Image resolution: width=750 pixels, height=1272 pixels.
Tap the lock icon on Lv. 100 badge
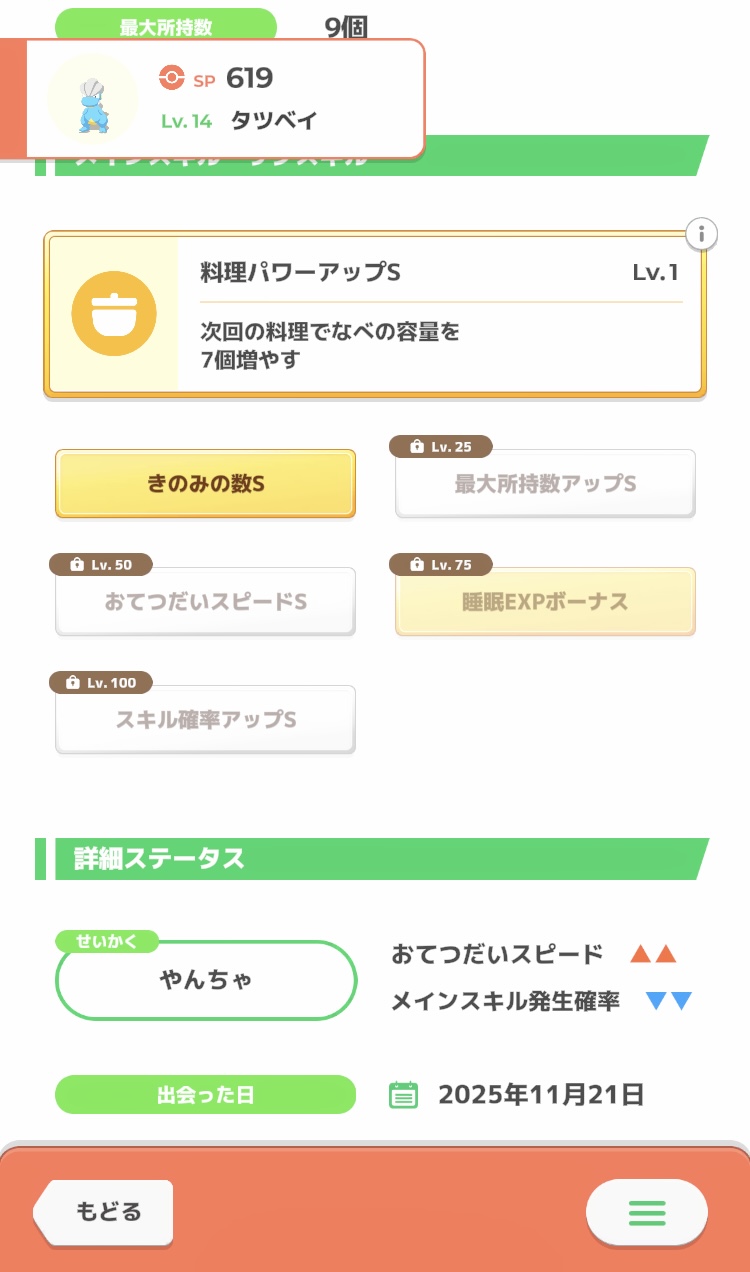72,683
